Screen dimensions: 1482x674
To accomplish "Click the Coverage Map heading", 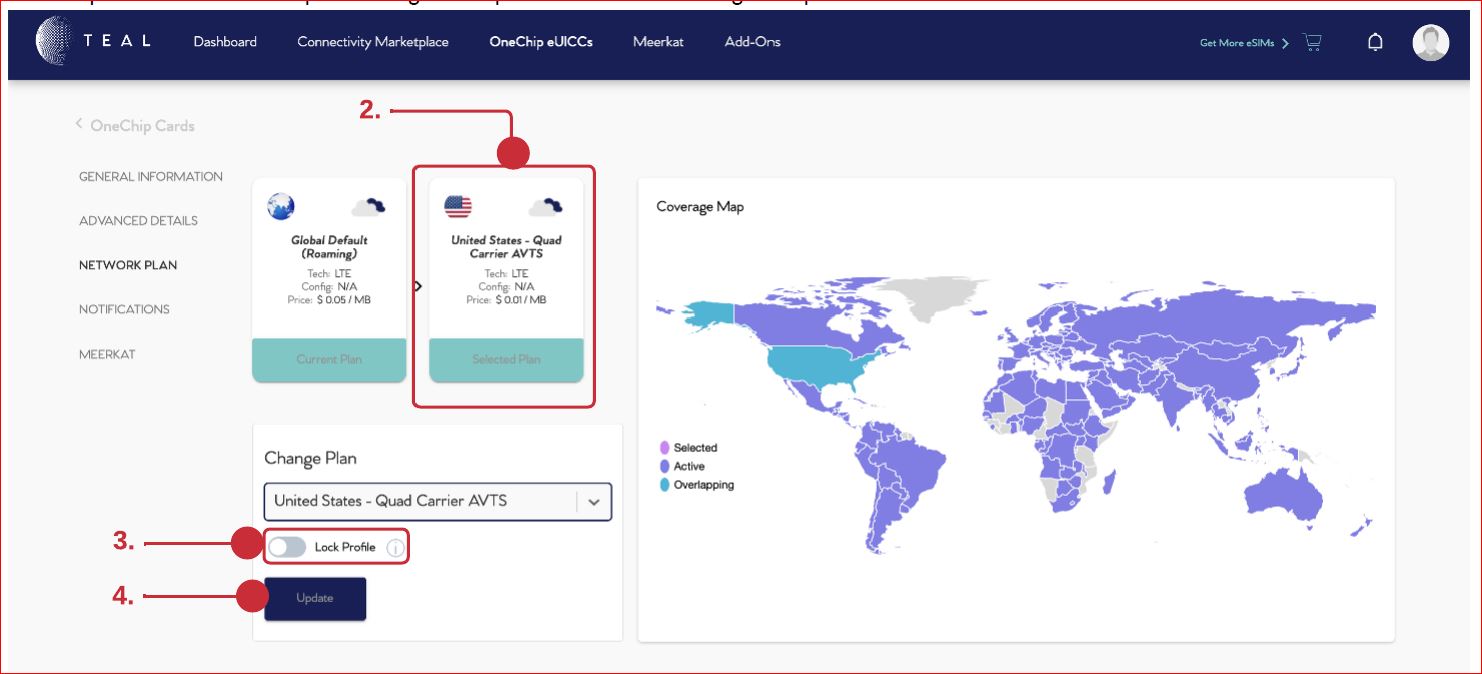I will coord(700,207).
